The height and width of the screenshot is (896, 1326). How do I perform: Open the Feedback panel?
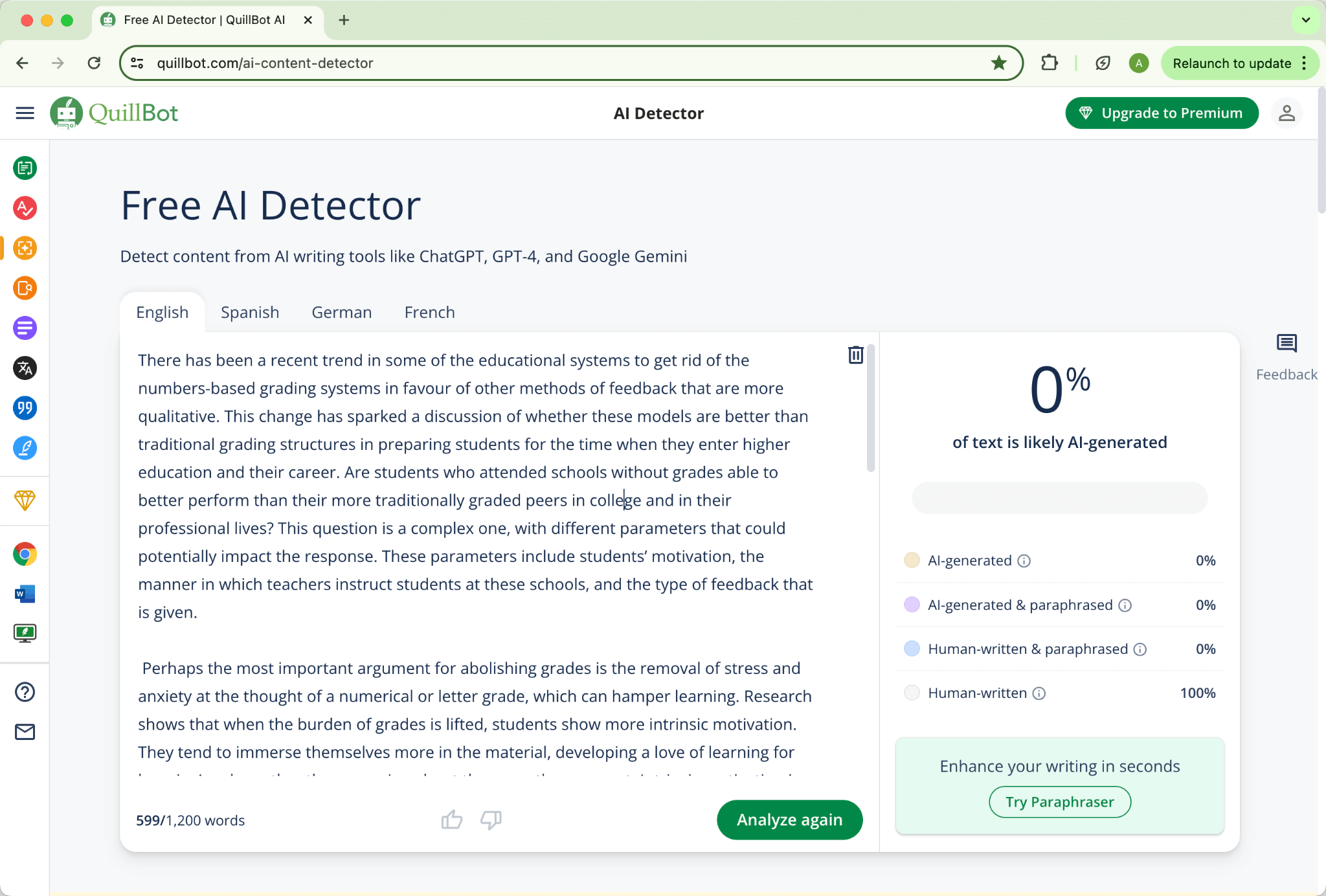(1287, 357)
